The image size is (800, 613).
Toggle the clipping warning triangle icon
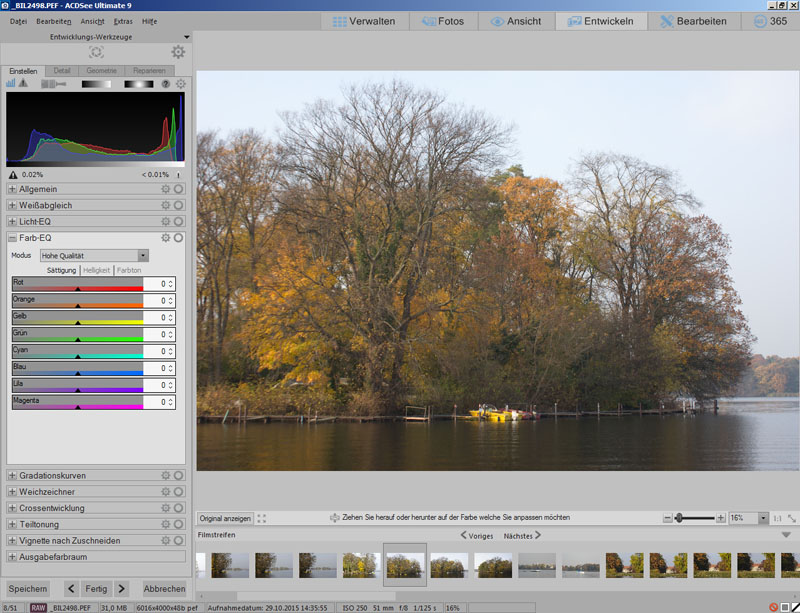point(23,84)
